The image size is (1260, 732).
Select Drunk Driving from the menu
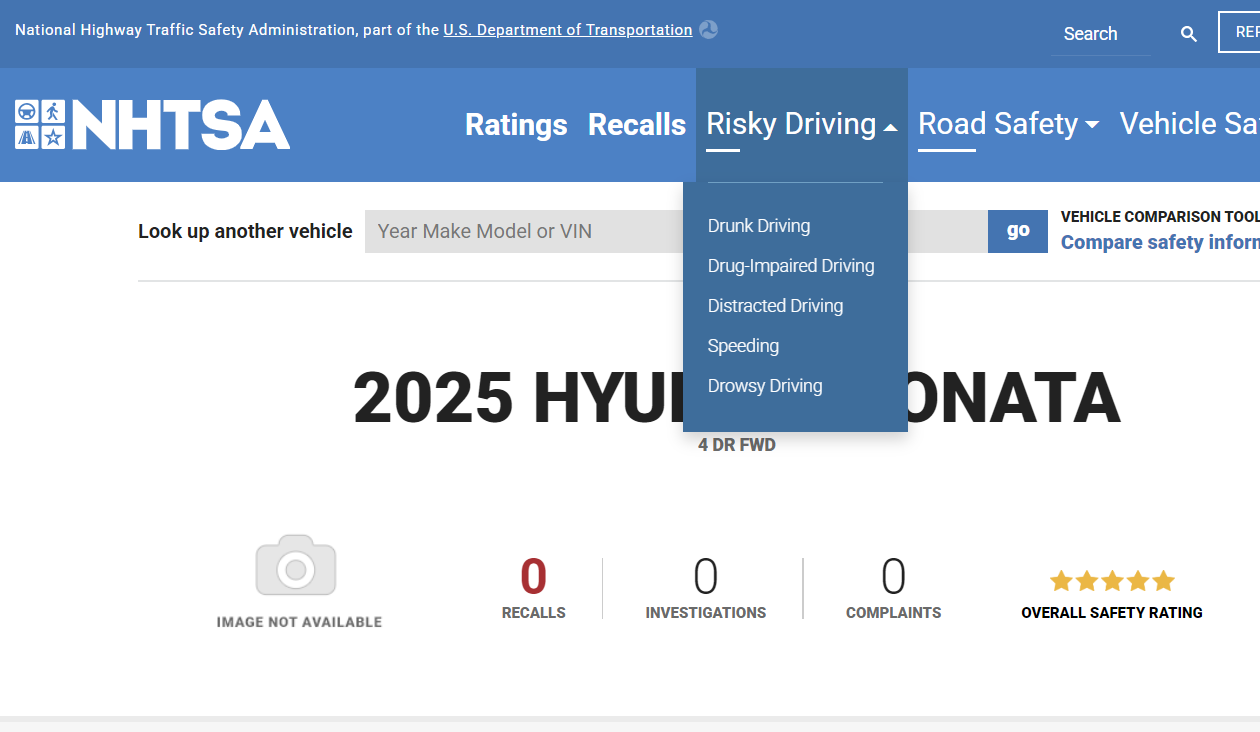pyautogui.click(x=759, y=226)
